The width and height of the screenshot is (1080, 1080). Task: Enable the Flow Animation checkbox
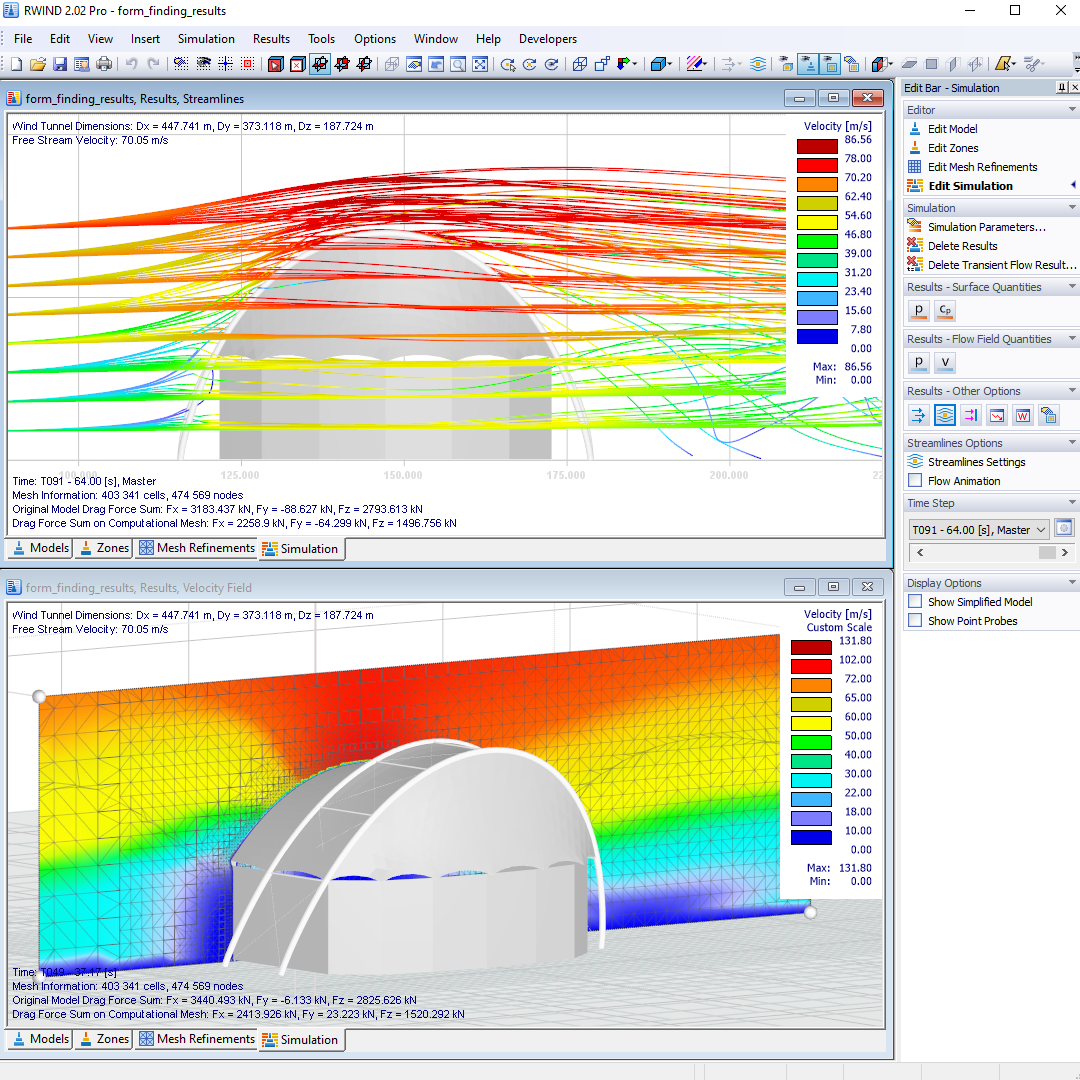pyautogui.click(x=914, y=480)
